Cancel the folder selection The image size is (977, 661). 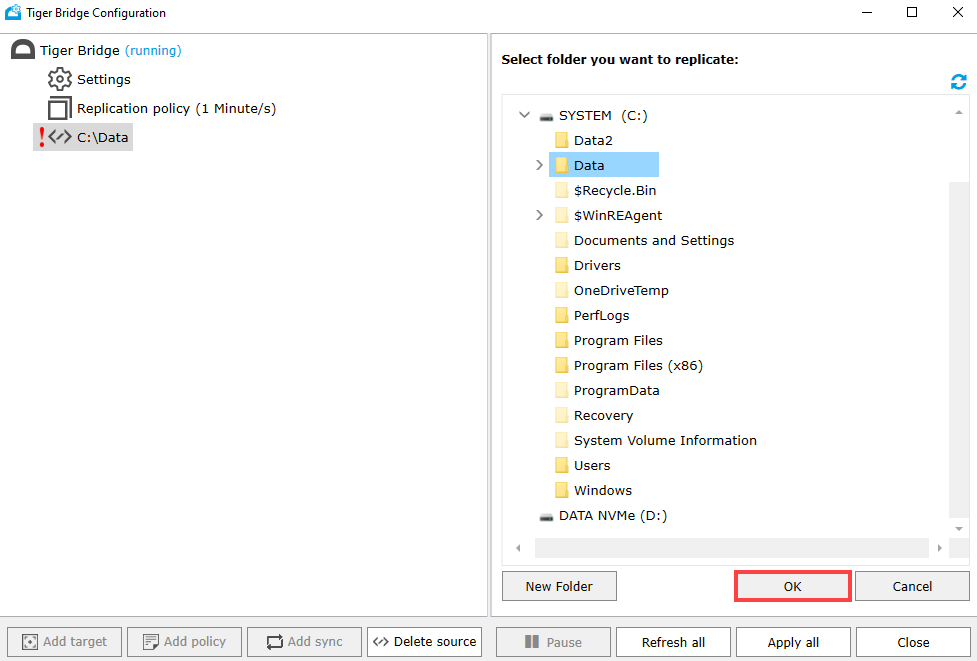911,586
